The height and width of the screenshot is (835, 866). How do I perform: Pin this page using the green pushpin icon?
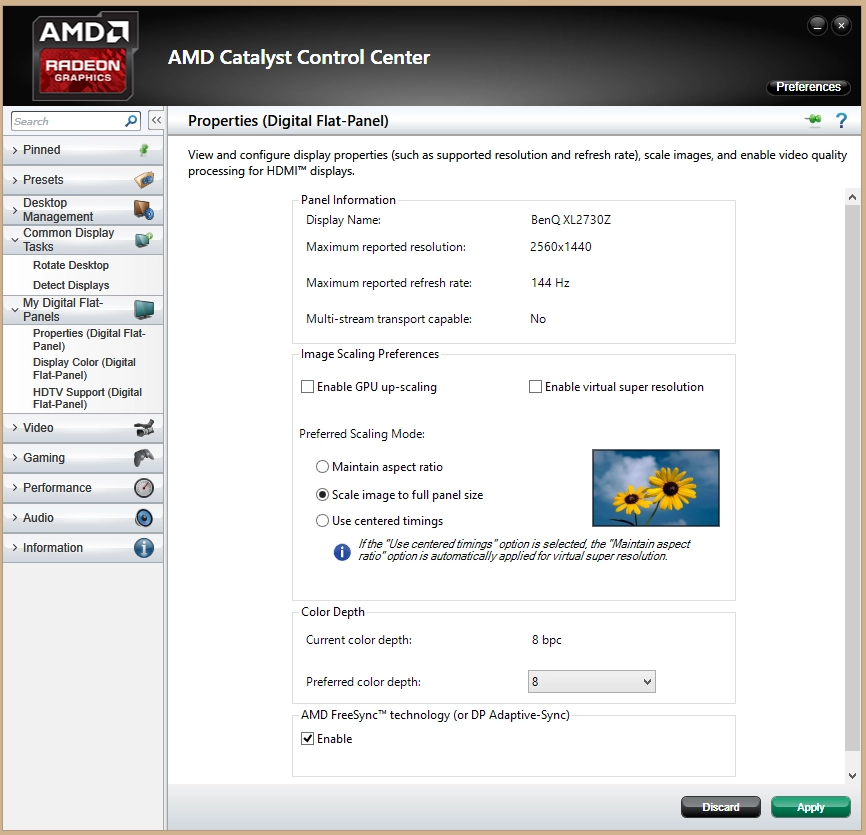813,119
